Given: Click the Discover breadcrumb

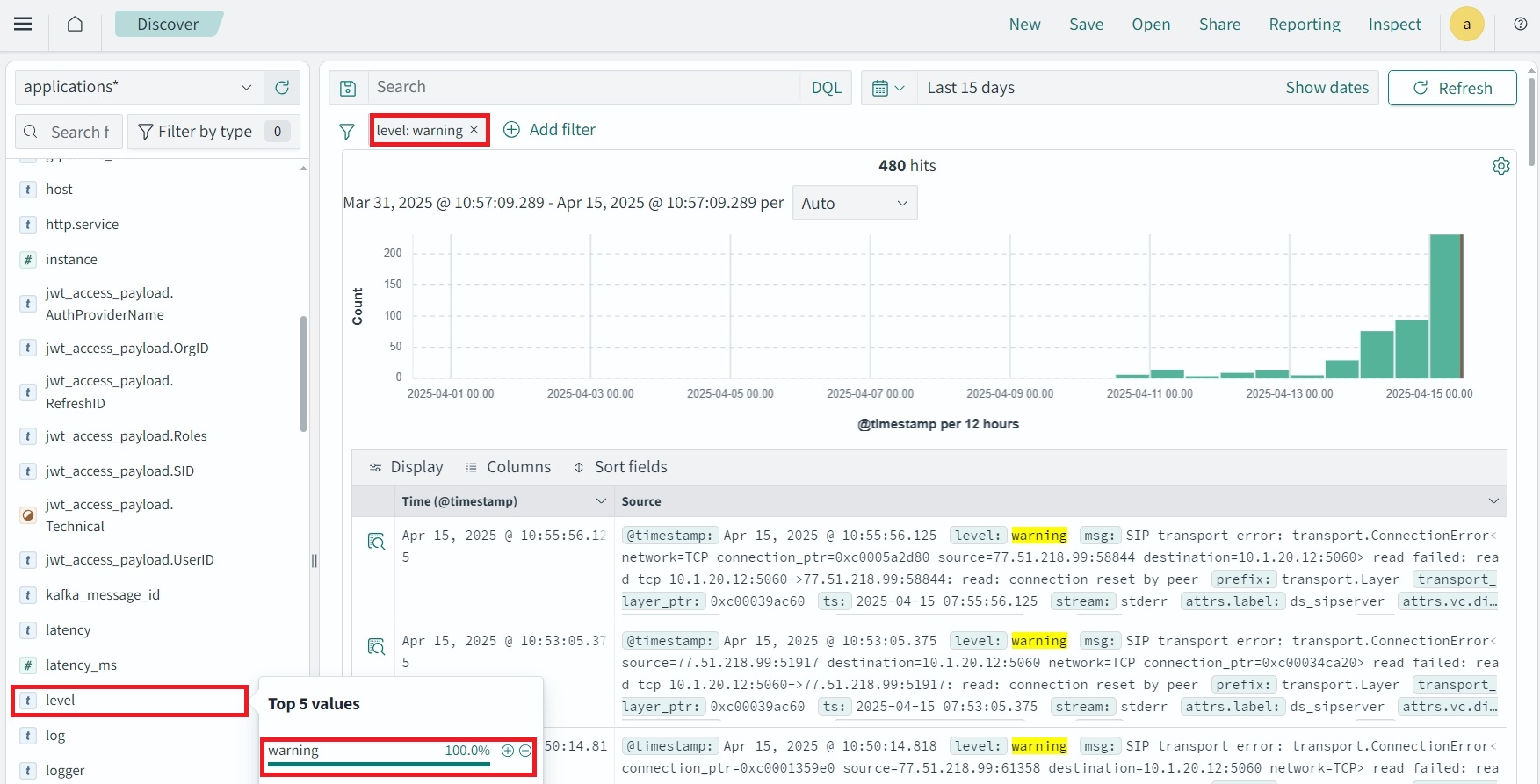Looking at the screenshot, I should click(168, 24).
